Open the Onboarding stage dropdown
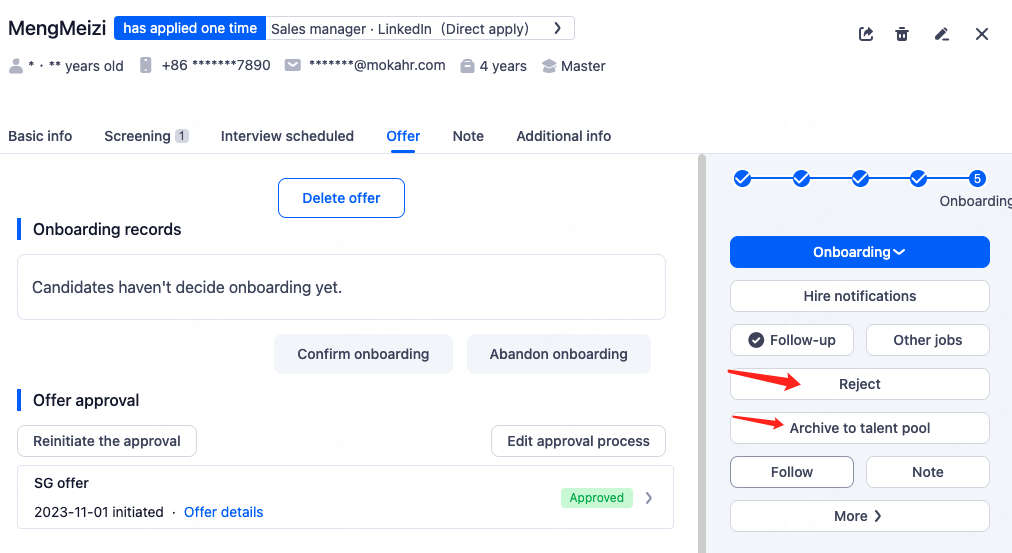The width and height of the screenshot is (1012, 553). tap(859, 252)
